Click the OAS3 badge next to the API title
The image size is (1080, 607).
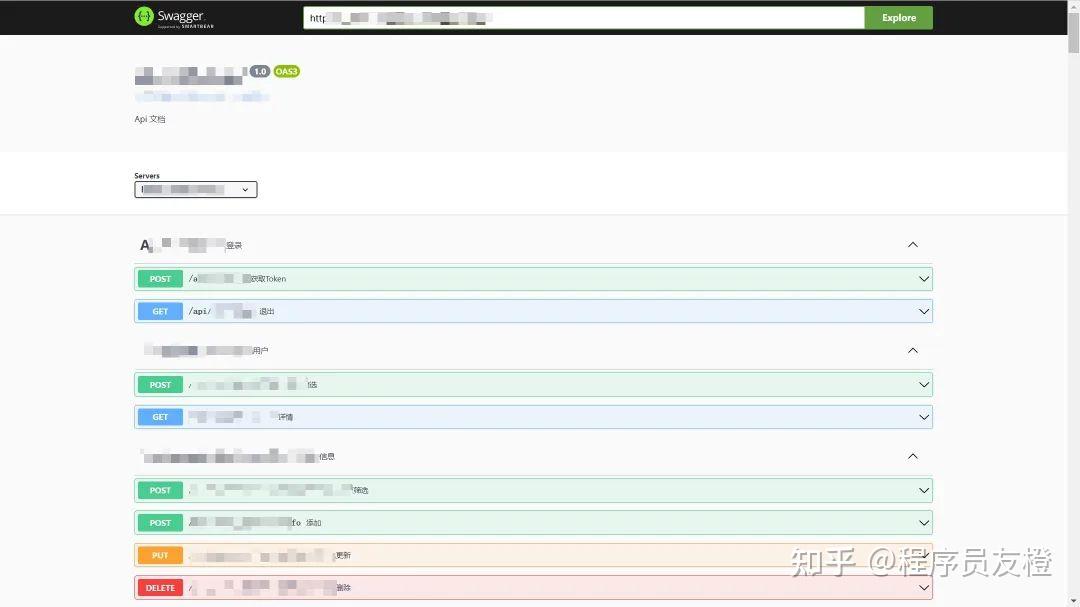(287, 71)
